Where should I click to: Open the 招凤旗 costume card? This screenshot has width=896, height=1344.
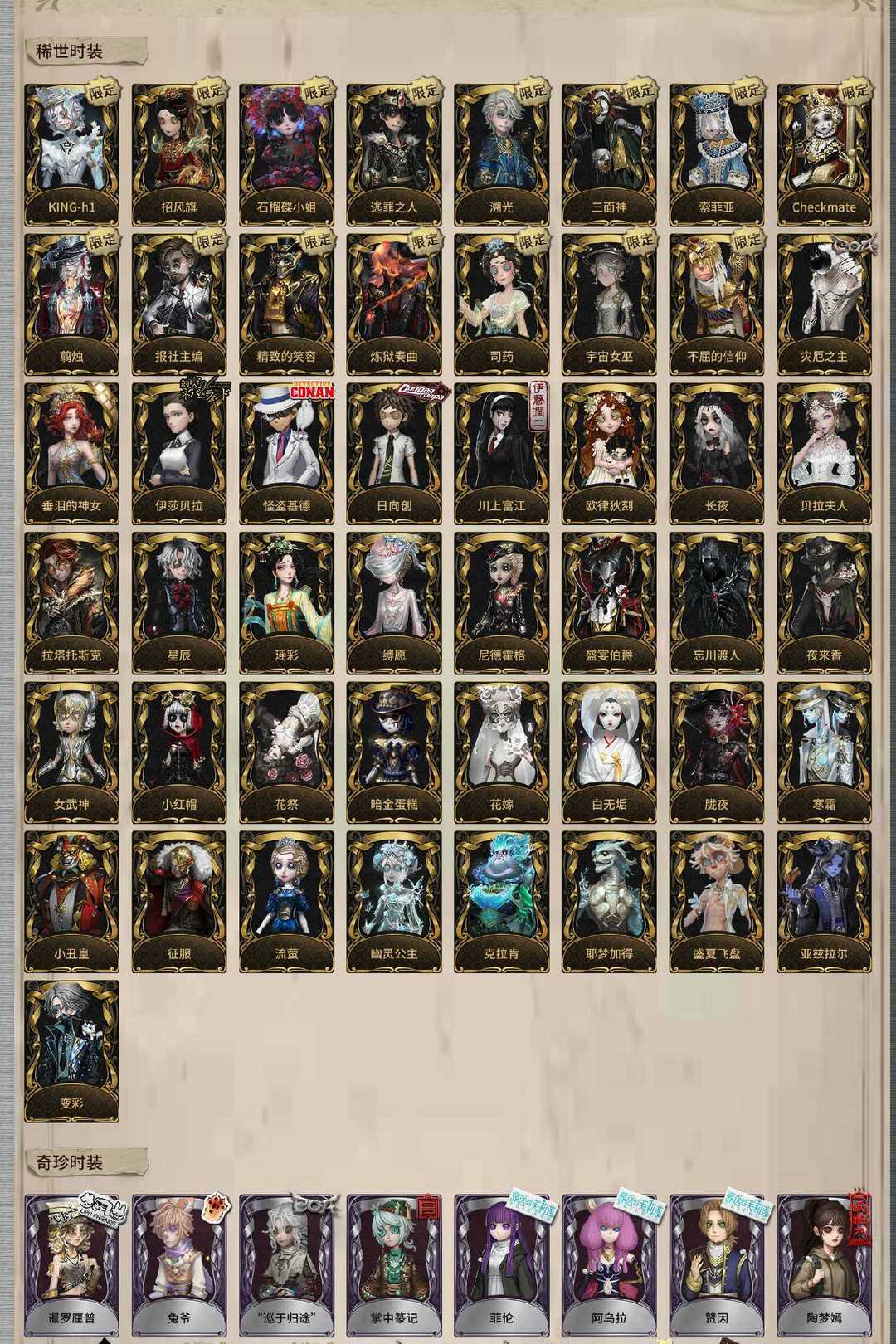(179, 155)
